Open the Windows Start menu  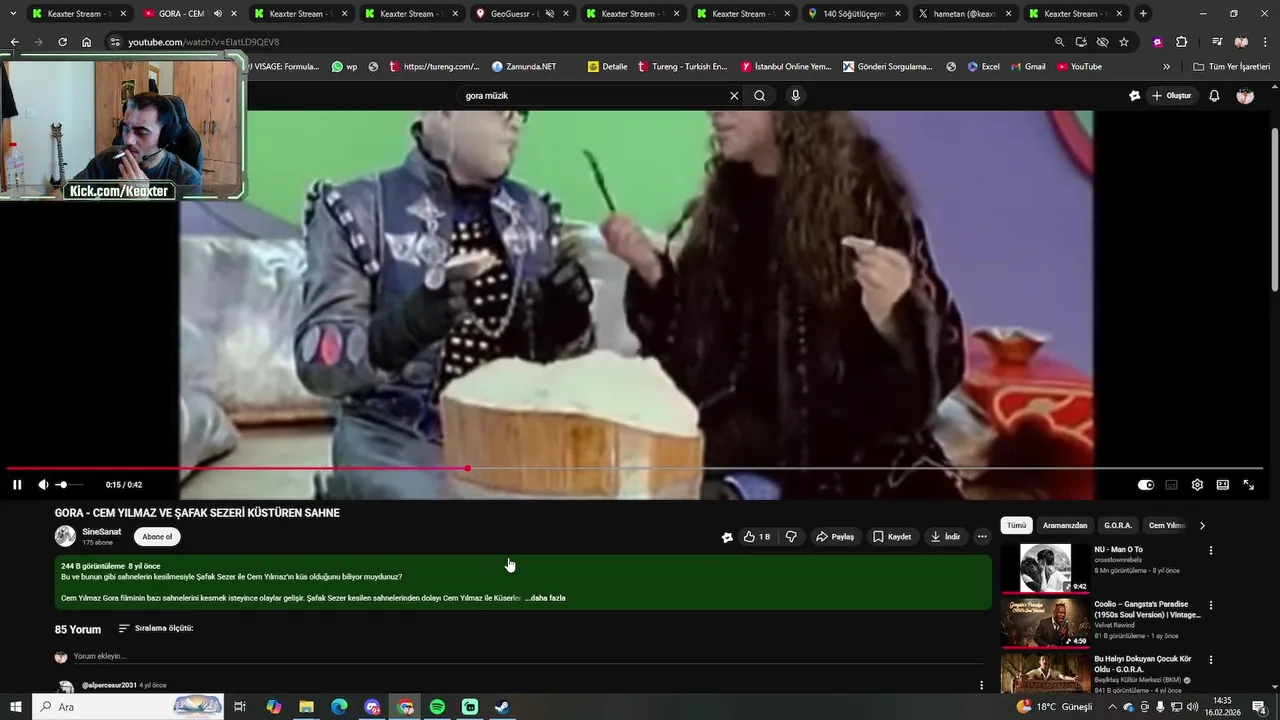pyautogui.click(x=16, y=707)
